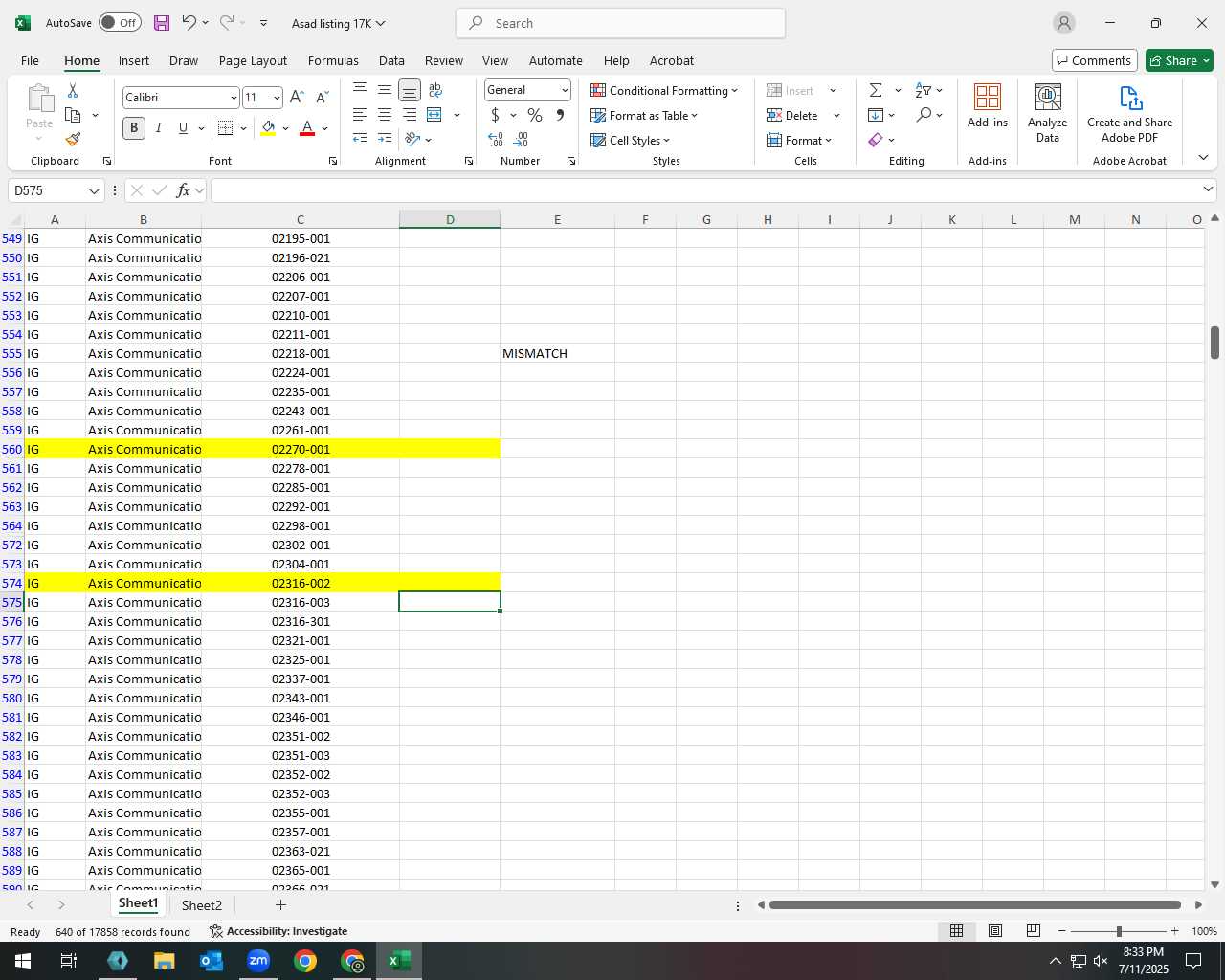Toggle Align Left for cell text
1225x980 pixels.
360,115
